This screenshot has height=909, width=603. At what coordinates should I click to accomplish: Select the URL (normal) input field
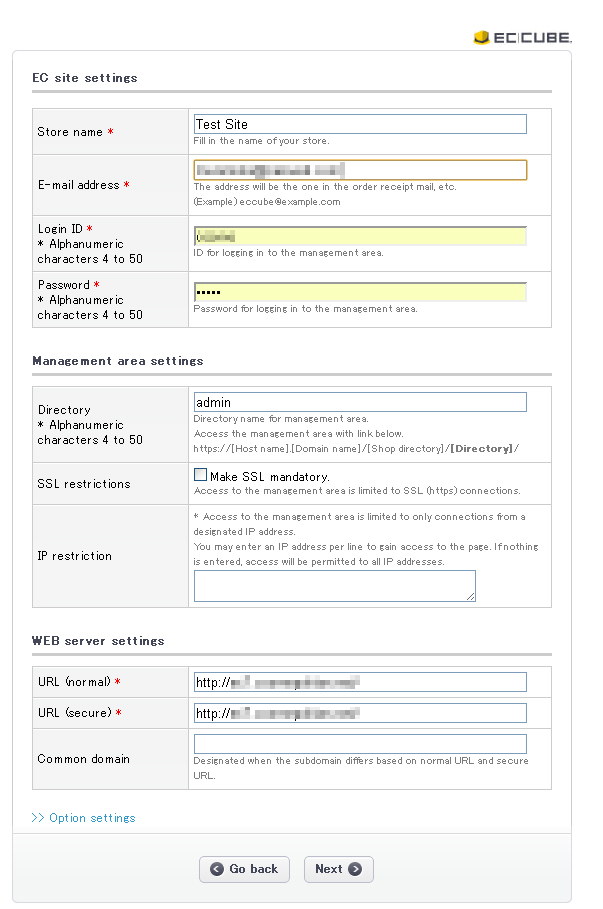(x=360, y=682)
